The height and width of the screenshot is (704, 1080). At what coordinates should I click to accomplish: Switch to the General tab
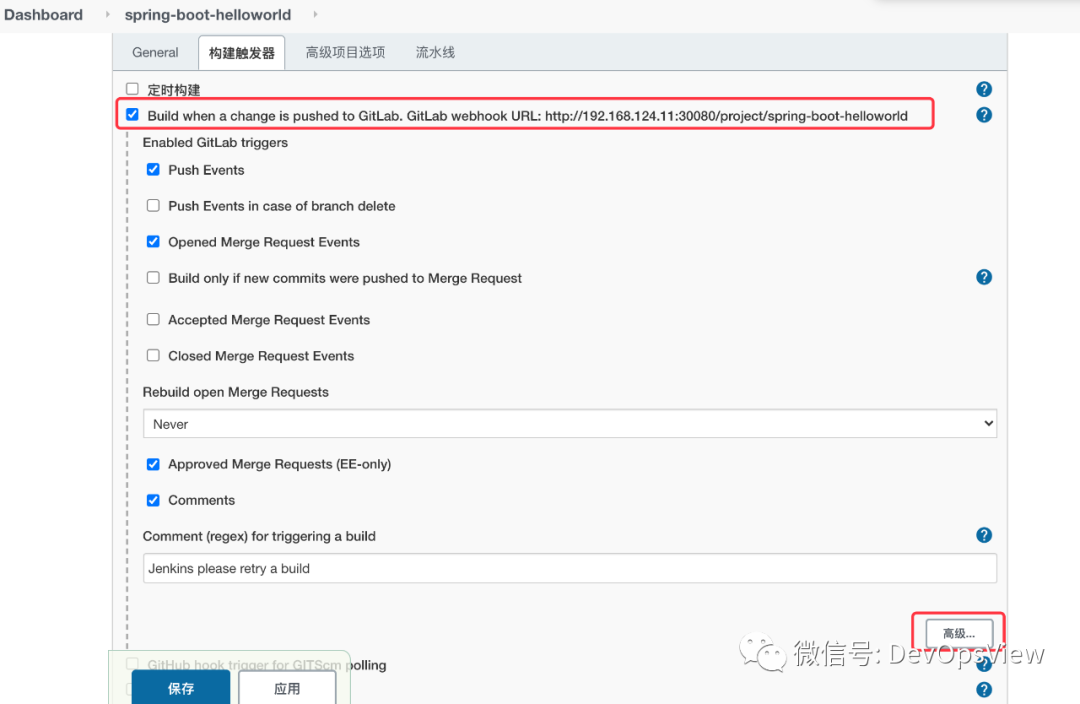[155, 52]
